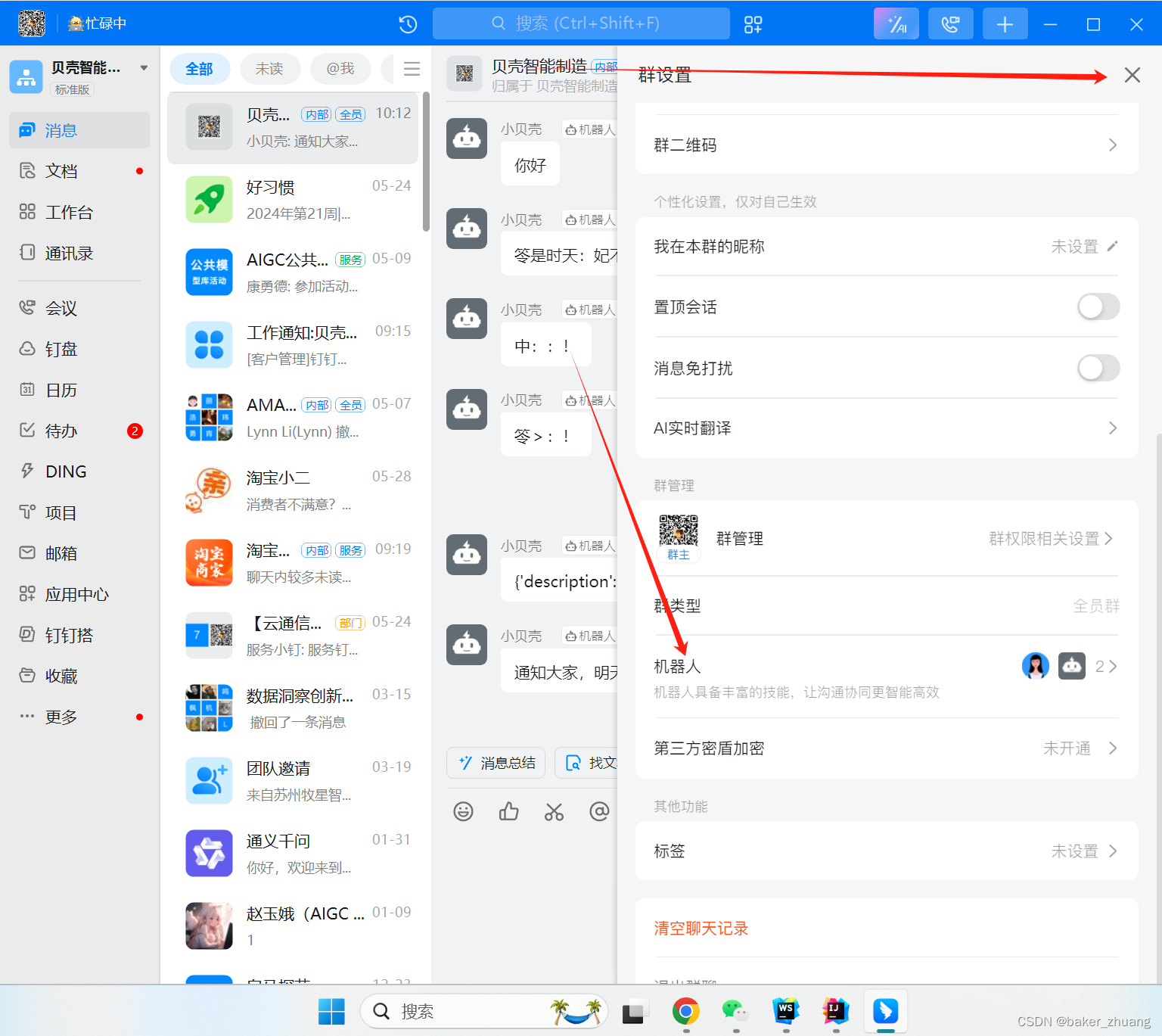Click the DING lightning icon
Screen dimensions: 1162x1036
27,471
